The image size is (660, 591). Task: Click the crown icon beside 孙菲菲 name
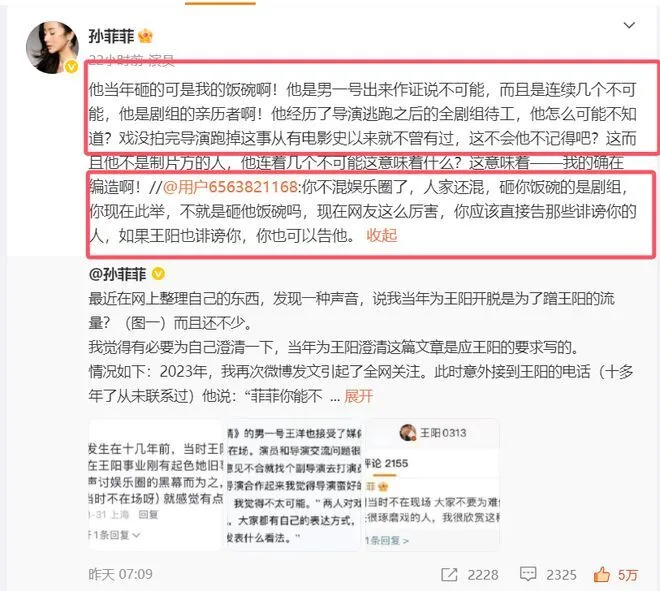146,36
